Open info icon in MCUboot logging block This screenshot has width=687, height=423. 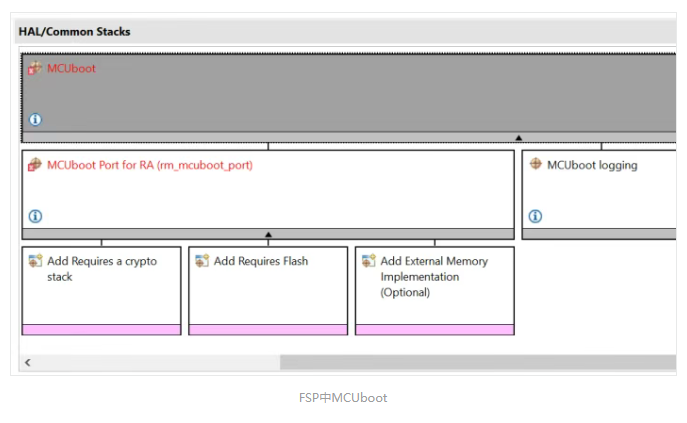pos(535,216)
